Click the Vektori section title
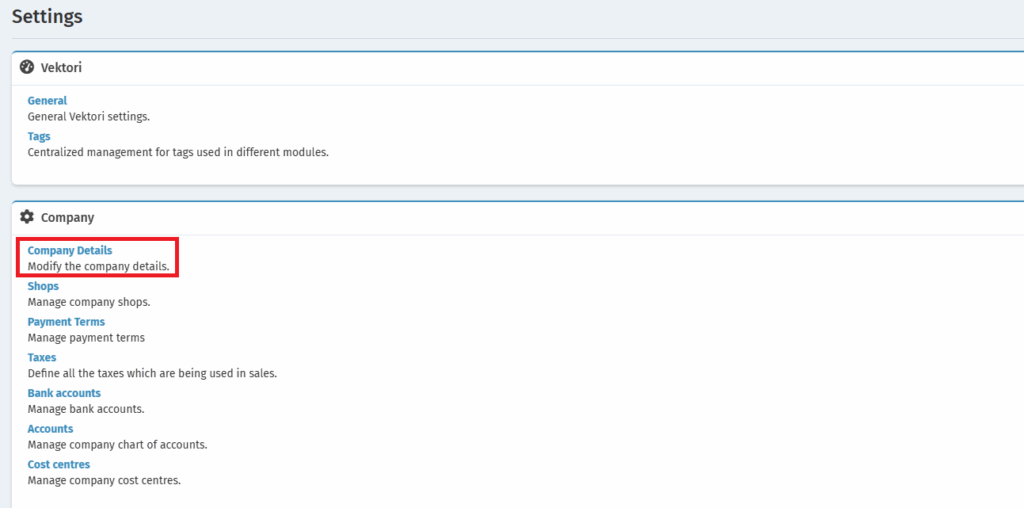 61,67
